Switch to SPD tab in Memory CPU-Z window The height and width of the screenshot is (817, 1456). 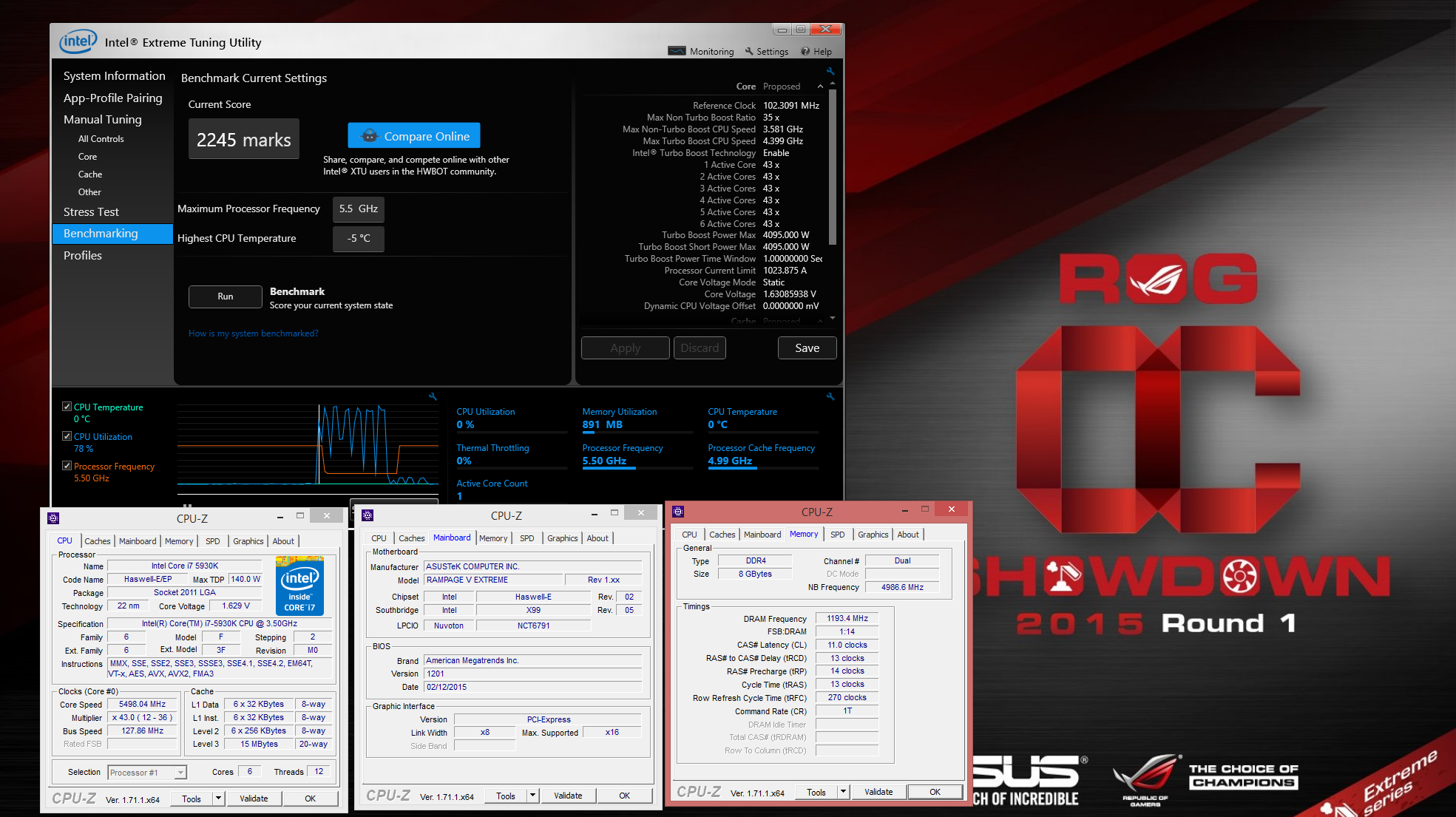(x=837, y=534)
